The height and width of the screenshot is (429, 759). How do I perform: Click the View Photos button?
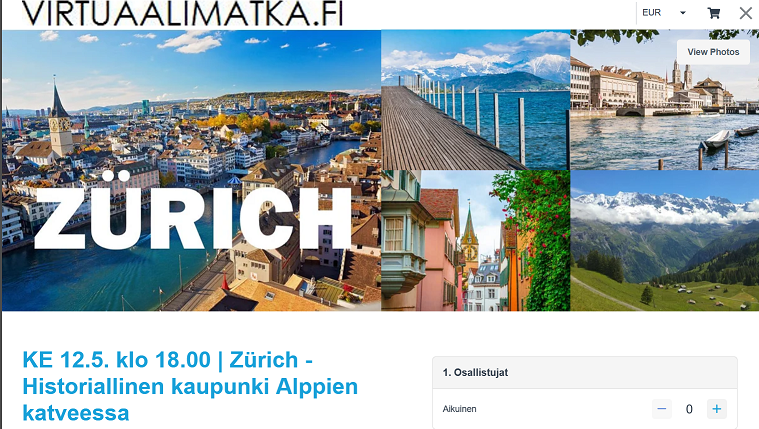pyautogui.click(x=713, y=52)
